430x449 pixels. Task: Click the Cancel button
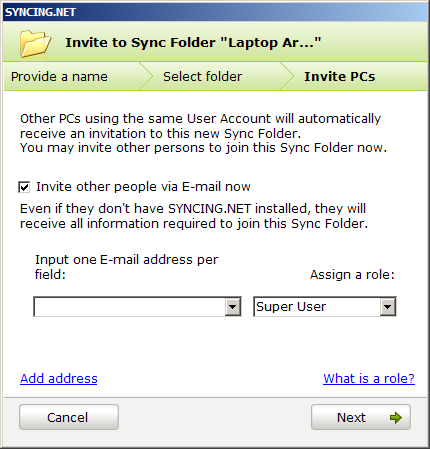[x=69, y=417]
